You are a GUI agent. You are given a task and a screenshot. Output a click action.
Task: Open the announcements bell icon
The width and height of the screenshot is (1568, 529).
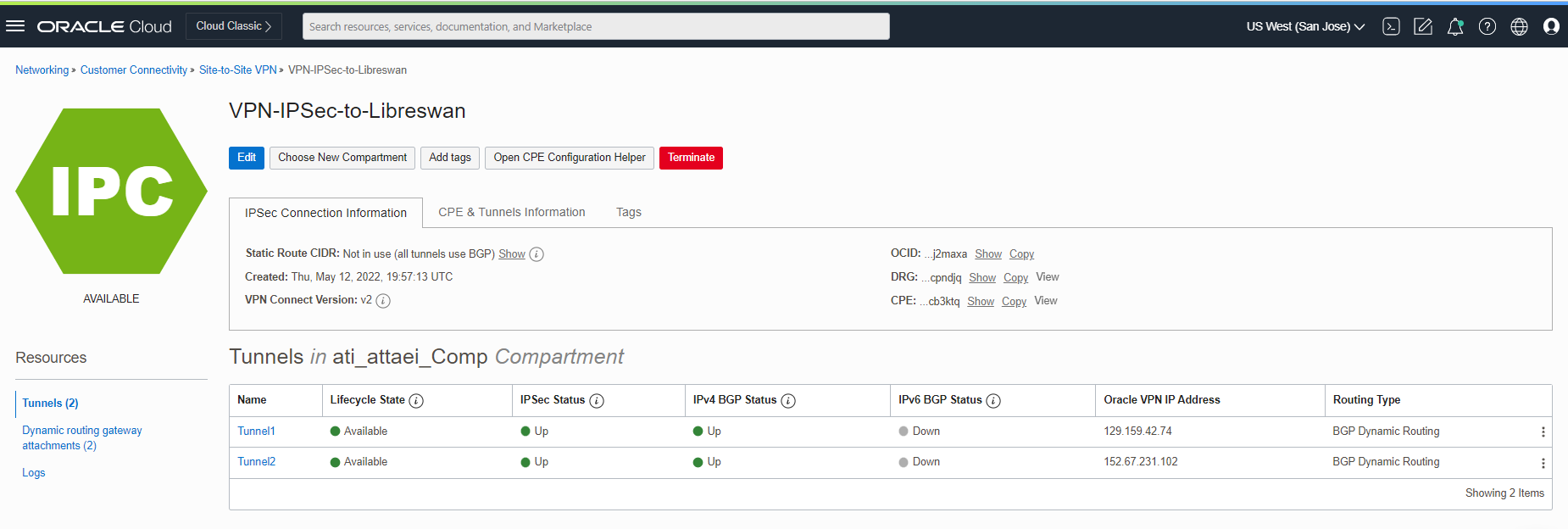(x=1455, y=26)
